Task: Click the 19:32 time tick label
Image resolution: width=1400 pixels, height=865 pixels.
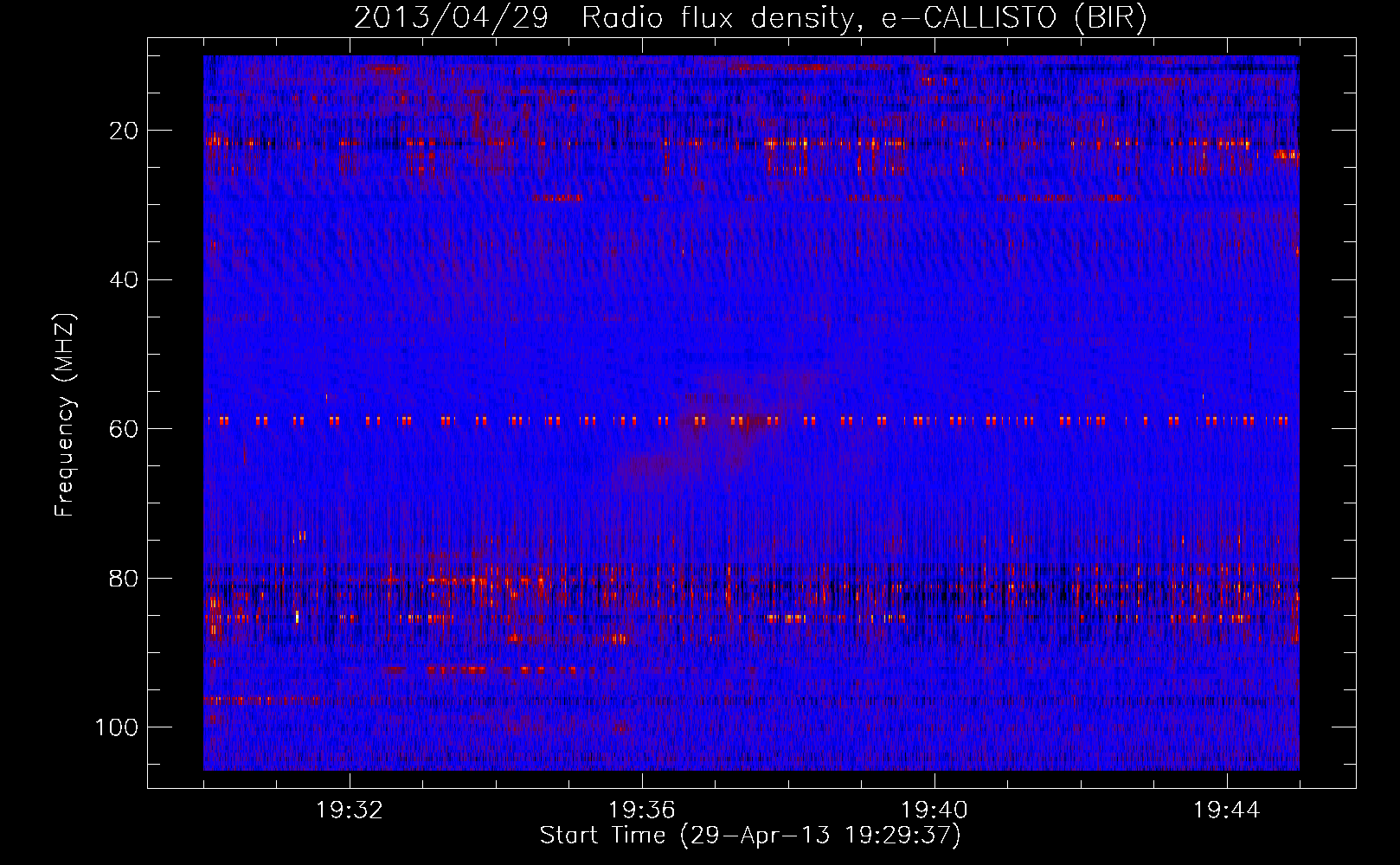Action: (x=350, y=811)
